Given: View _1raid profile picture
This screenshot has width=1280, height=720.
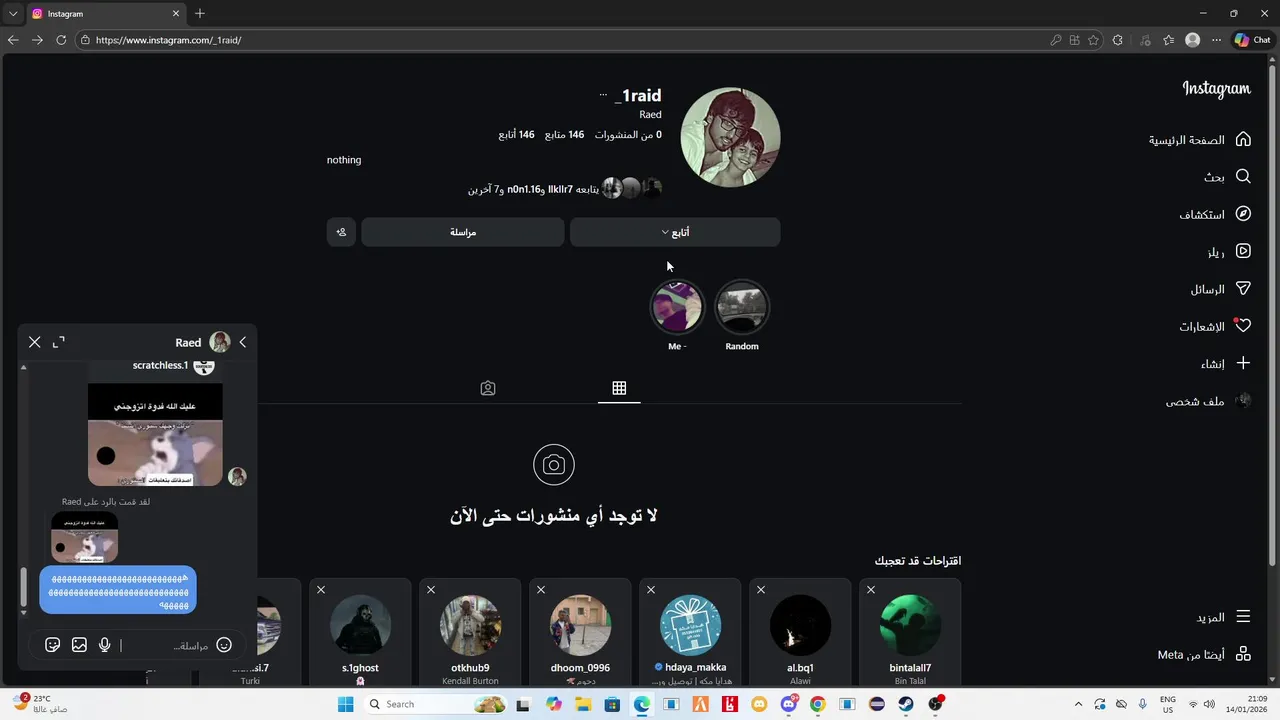Looking at the screenshot, I should click(x=730, y=137).
